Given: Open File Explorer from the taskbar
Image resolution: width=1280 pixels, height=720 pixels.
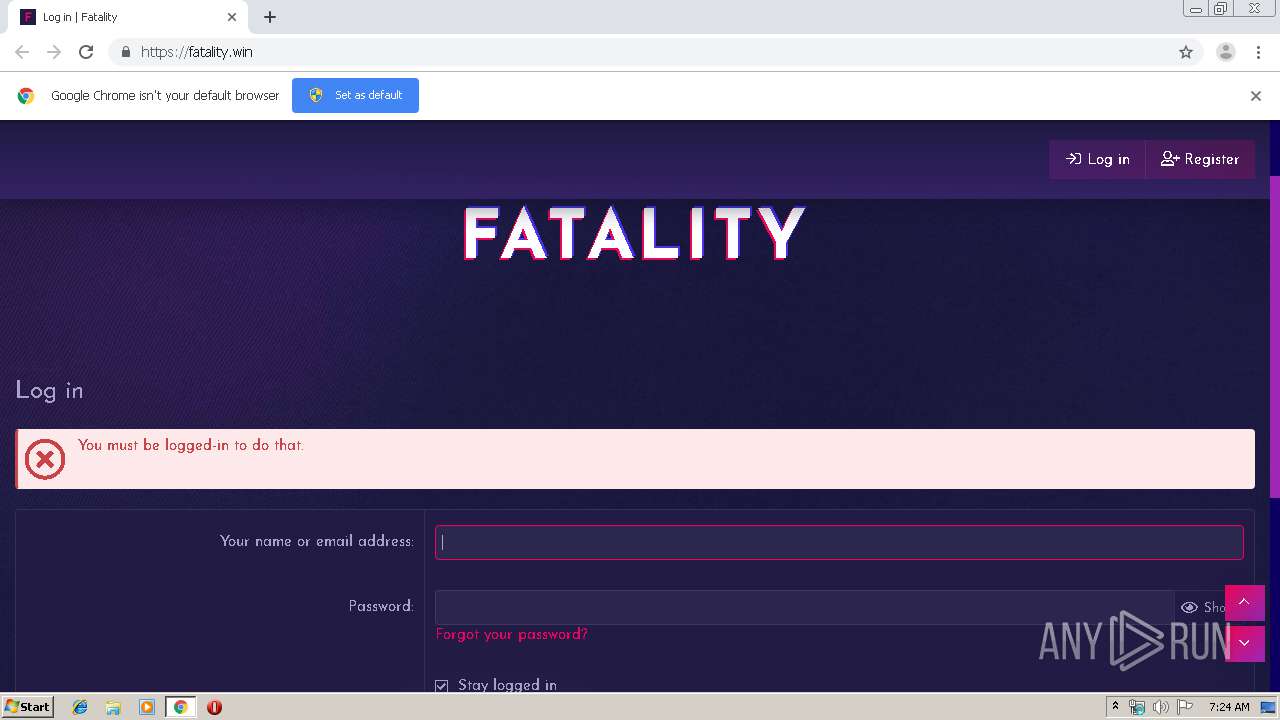Looking at the screenshot, I should click(113, 707).
